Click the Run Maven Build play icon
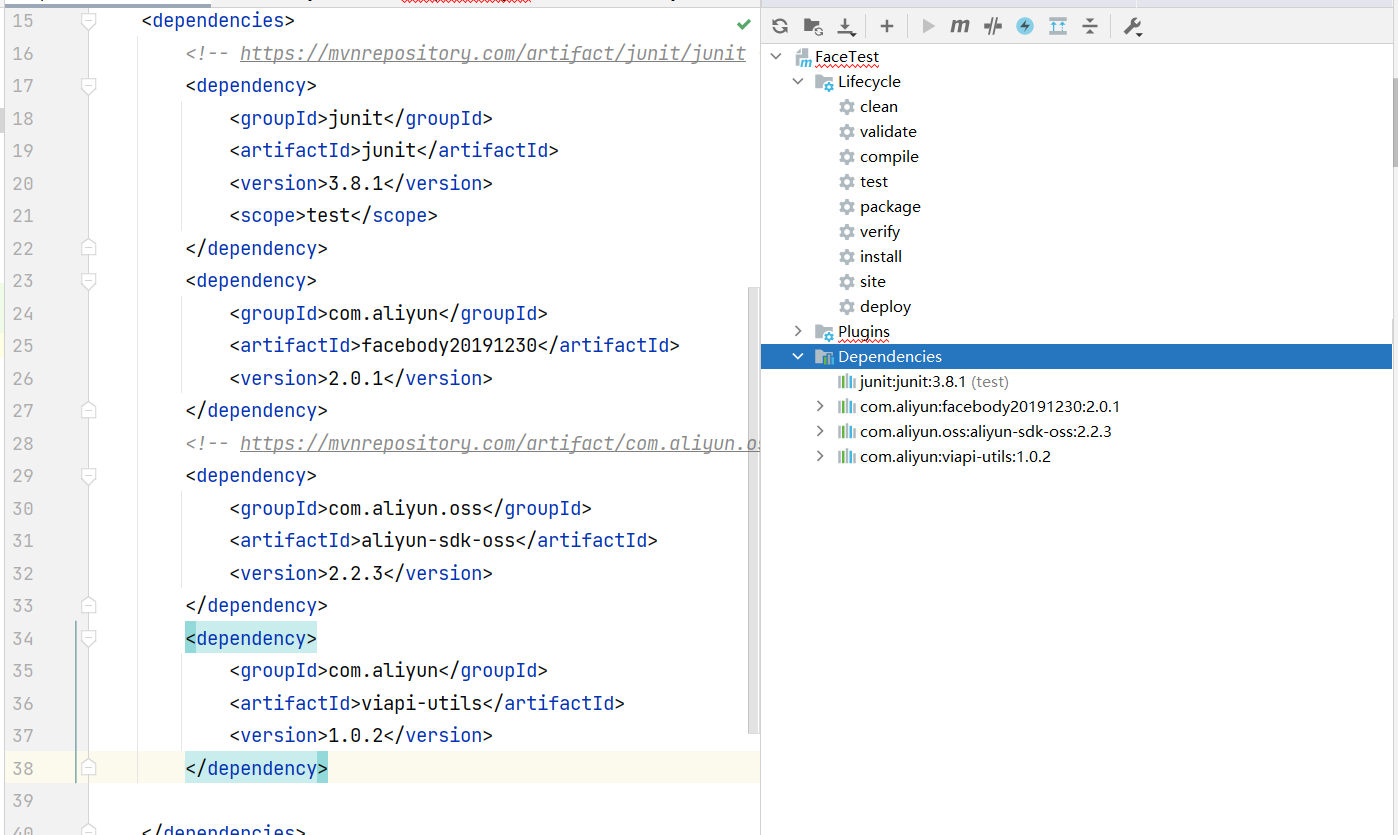This screenshot has height=835, width=1398. tap(928, 27)
